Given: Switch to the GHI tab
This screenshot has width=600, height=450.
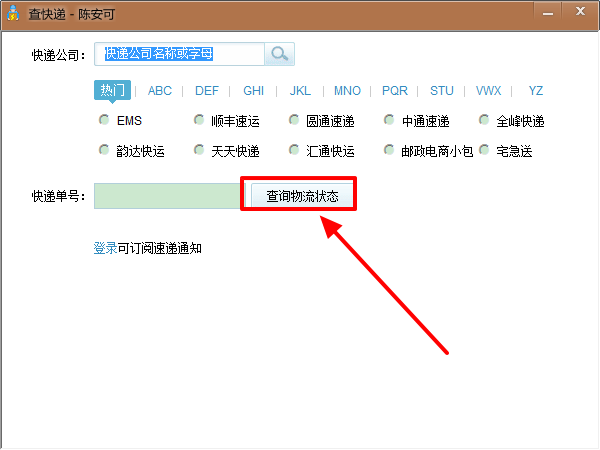Looking at the screenshot, I should click(253, 91).
